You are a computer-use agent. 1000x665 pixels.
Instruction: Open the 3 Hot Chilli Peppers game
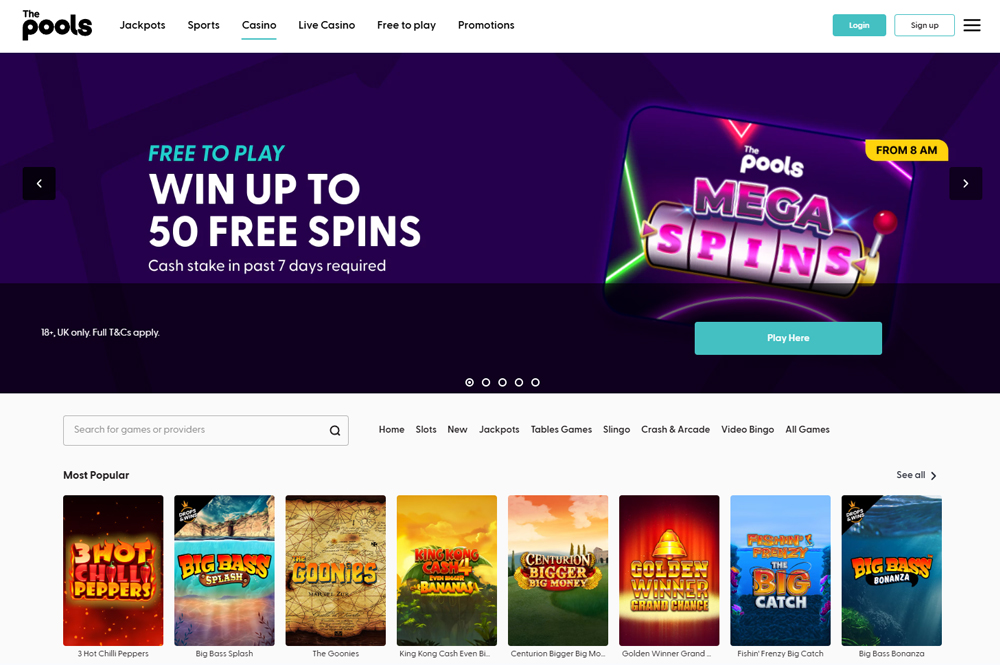tap(113, 570)
